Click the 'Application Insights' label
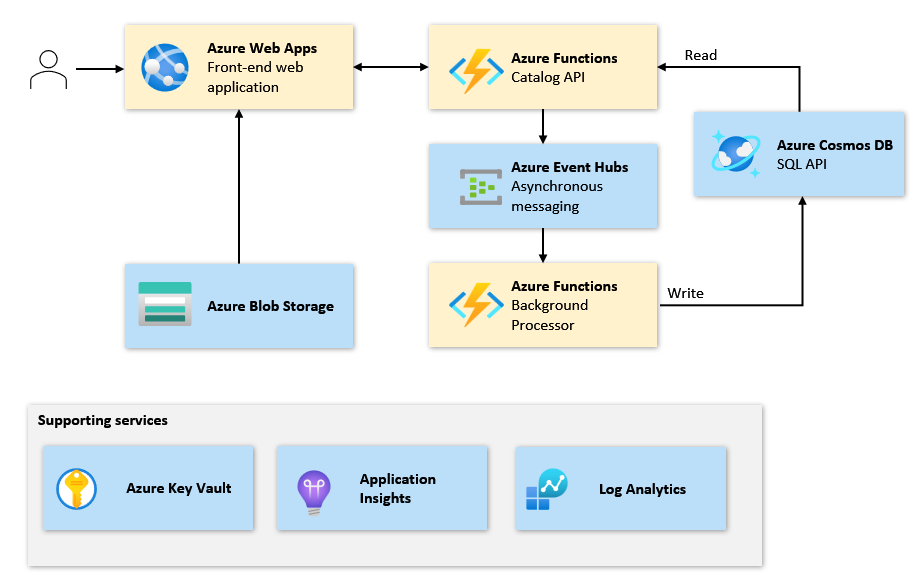915x575 pixels. [397, 489]
